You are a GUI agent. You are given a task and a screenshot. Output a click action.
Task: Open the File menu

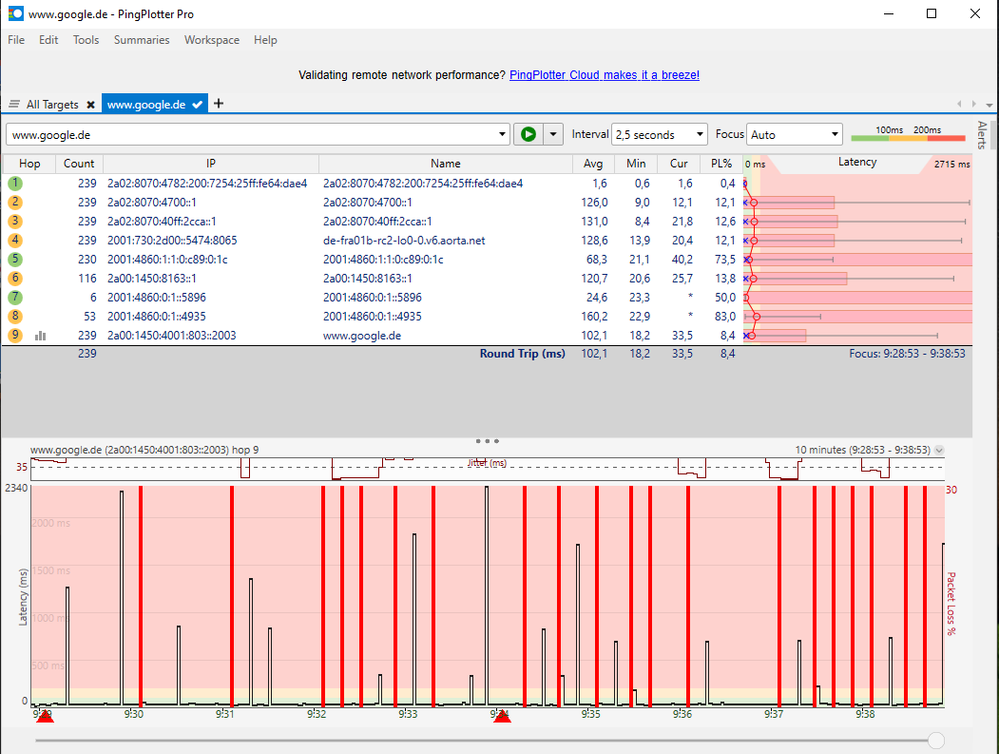pyautogui.click(x=16, y=40)
